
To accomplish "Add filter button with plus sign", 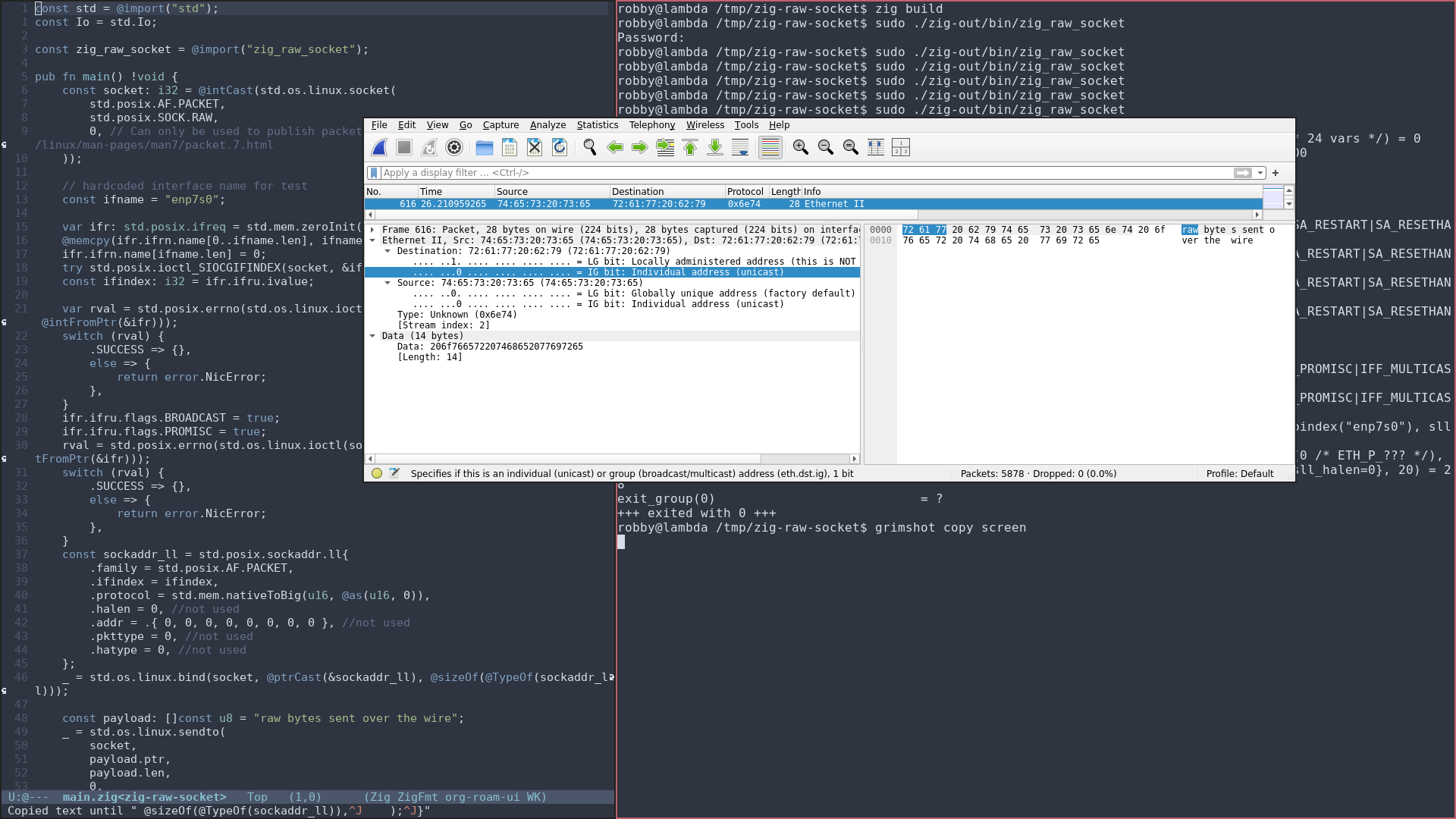I will (x=1276, y=173).
